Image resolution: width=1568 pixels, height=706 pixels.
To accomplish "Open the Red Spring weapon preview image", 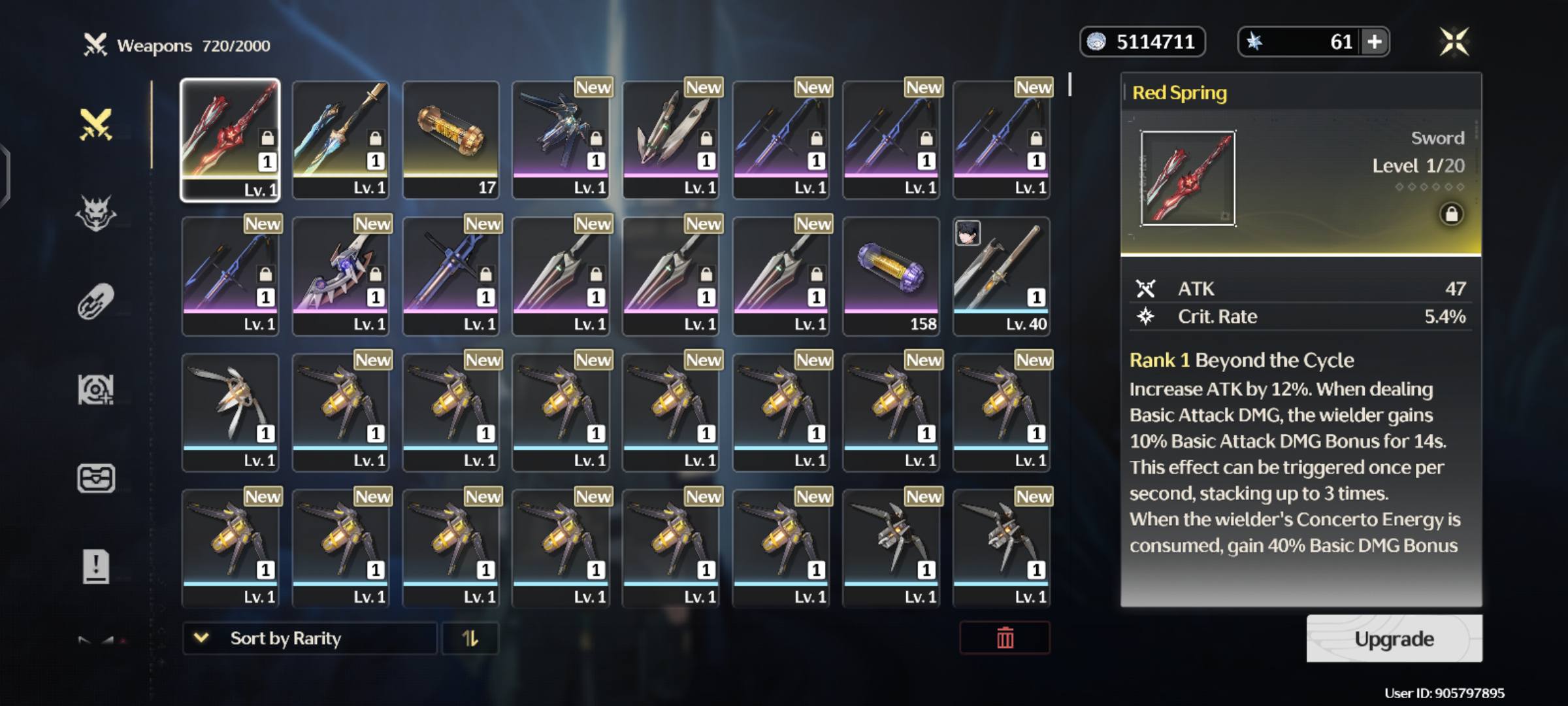I will 1188,178.
